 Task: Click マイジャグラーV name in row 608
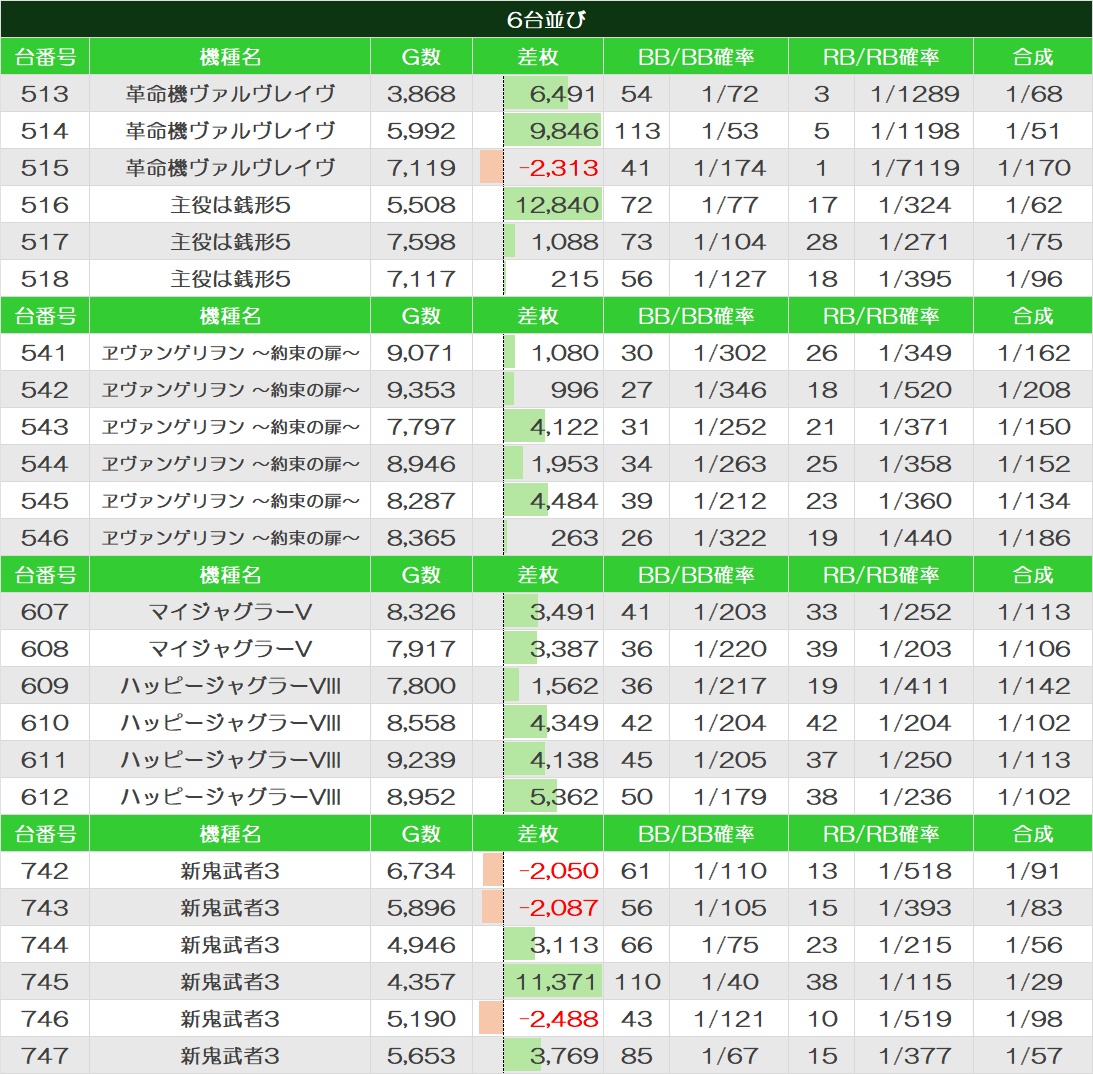click(x=230, y=648)
